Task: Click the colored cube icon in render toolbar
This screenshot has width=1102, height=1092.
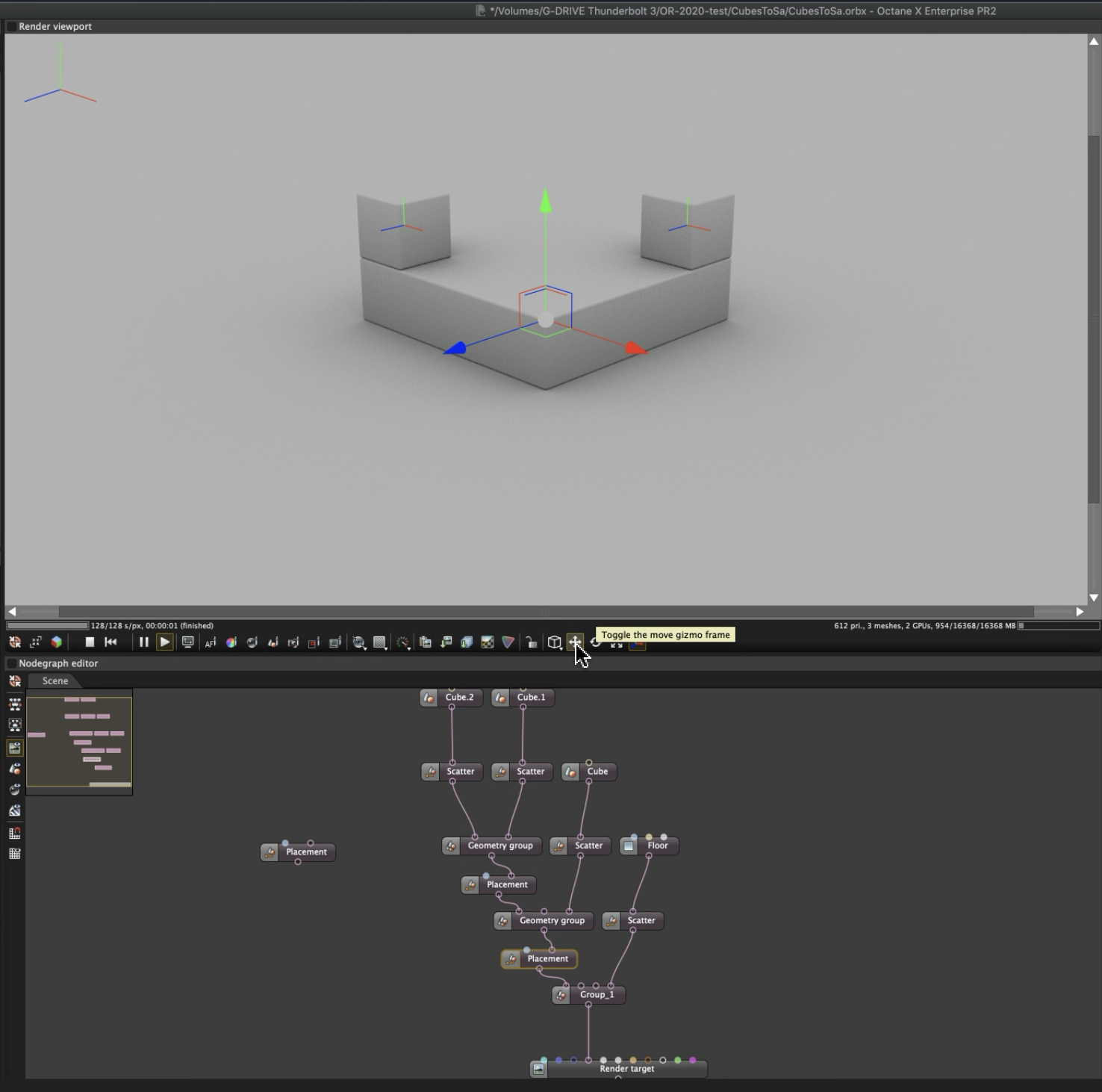Action: [56, 642]
